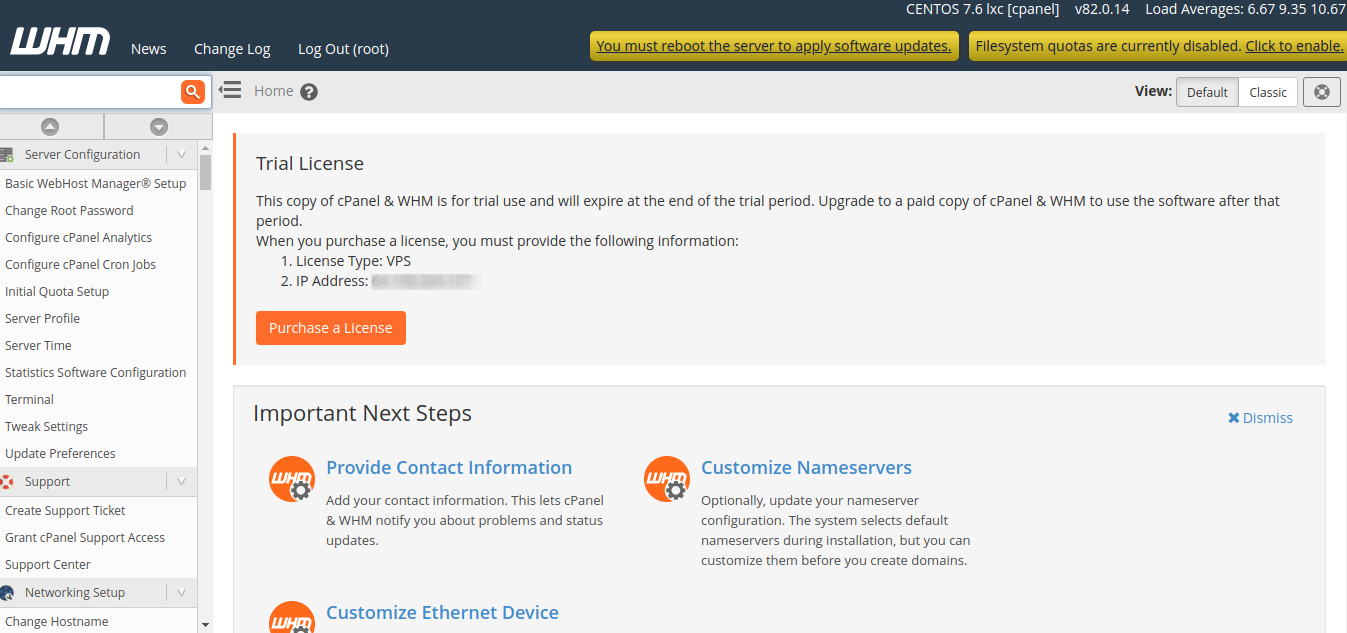This screenshot has width=1347, height=633.
Task: Click the 'CENTOS 7.6 lxc [cpanel]' text
Action: [x=982, y=9]
